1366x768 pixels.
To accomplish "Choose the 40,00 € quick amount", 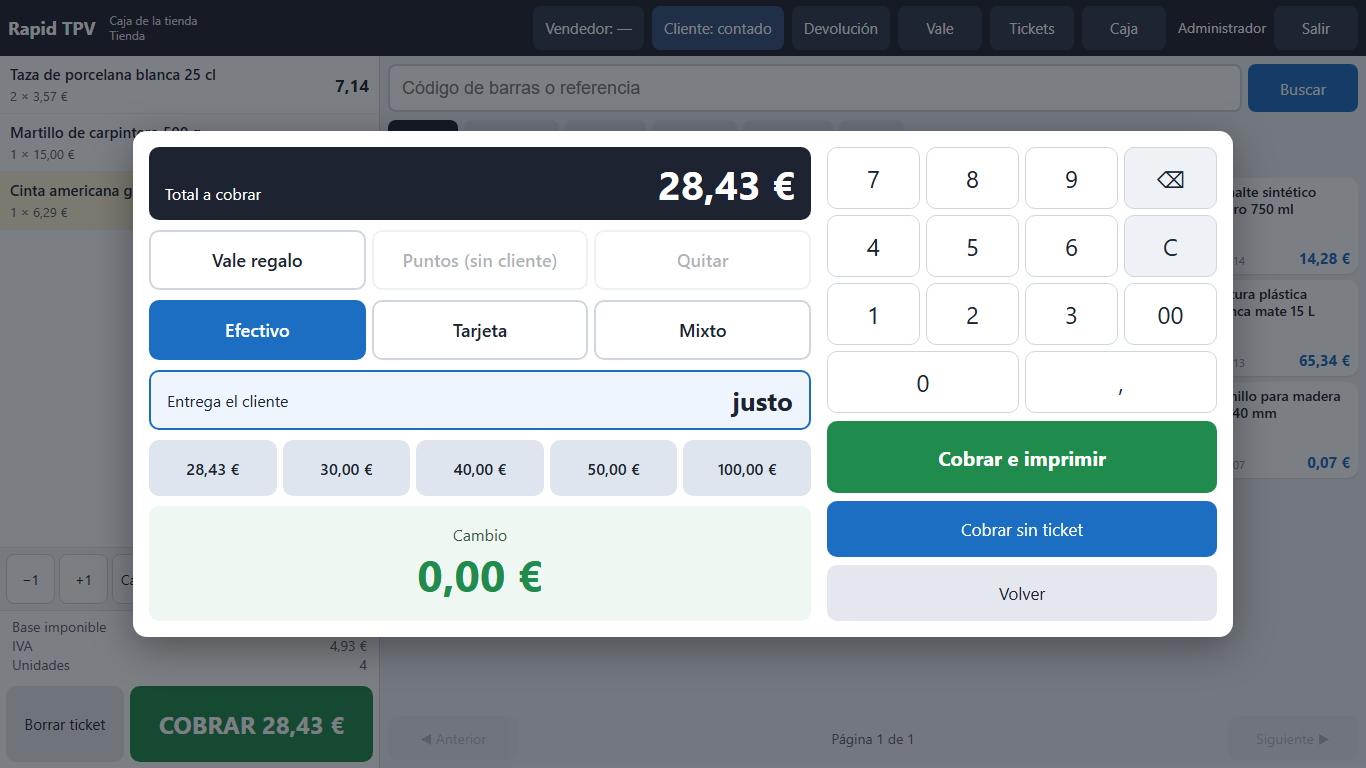I will (x=480, y=468).
